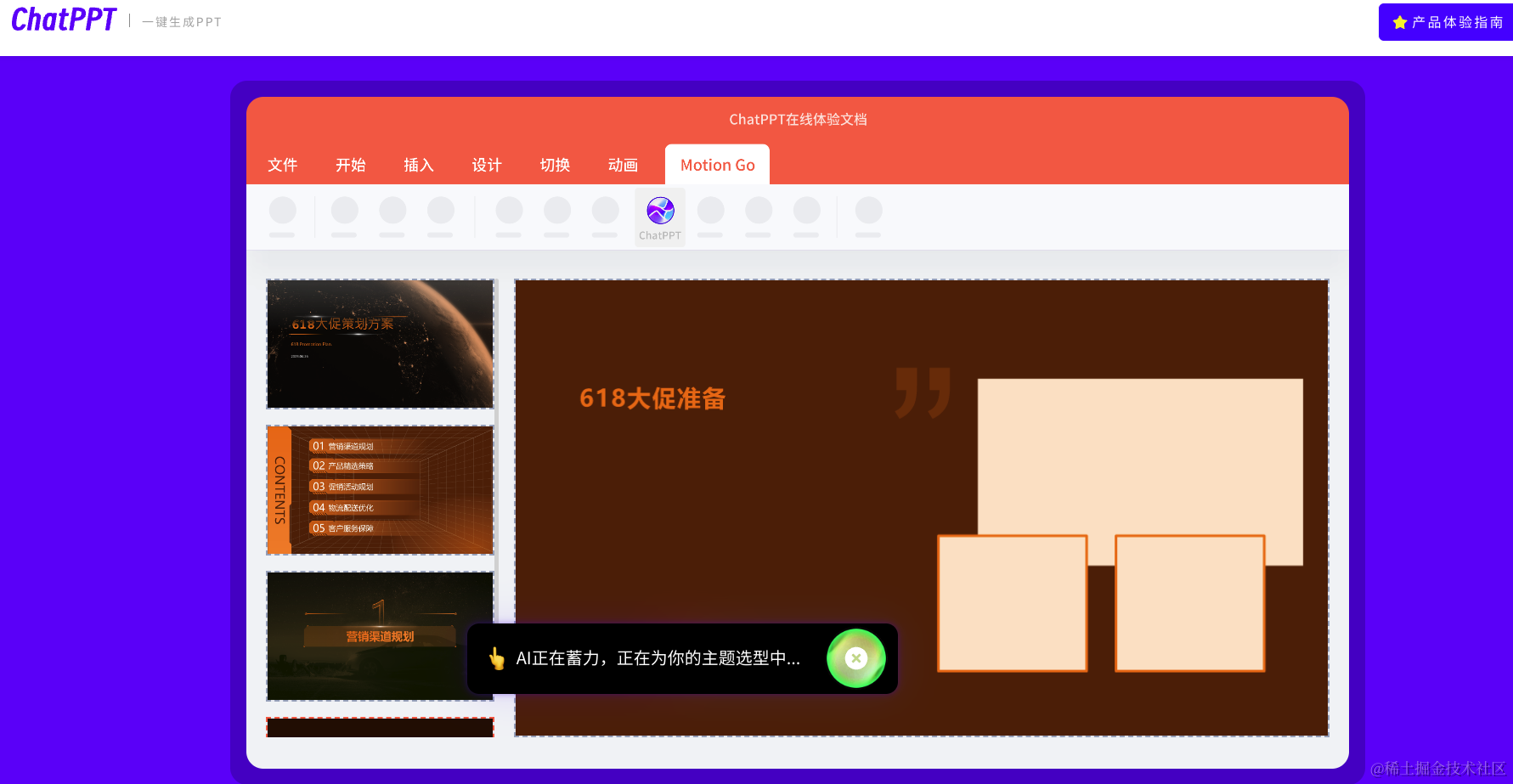The height and width of the screenshot is (784, 1513).
Task: Open the 文件 menu tab
Action: point(282,165)
